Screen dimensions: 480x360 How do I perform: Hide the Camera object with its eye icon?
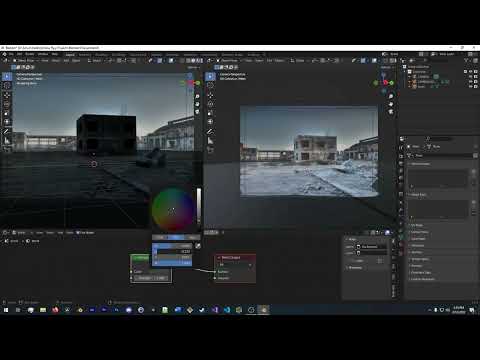tap(470, 77)
